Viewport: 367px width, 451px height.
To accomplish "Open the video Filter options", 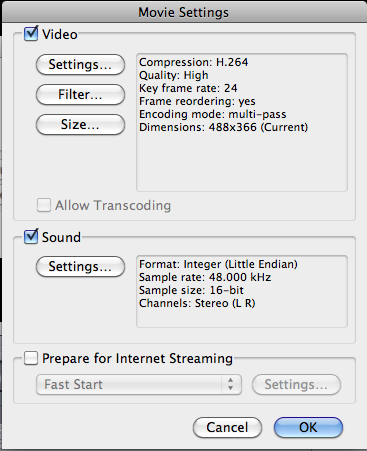I will tap(80, 94).
